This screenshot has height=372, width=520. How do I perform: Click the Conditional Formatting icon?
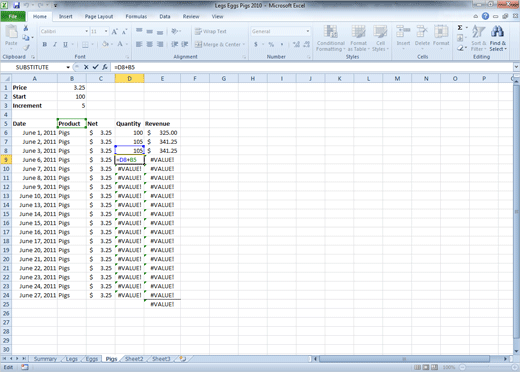(331, 32)
